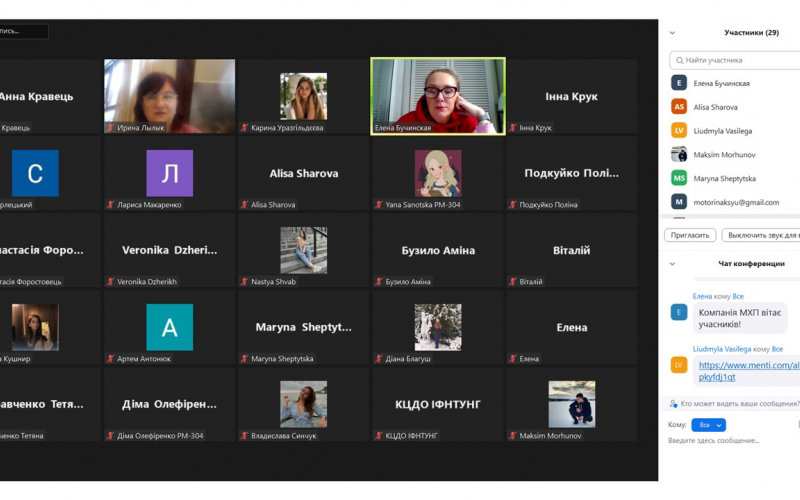The image size is (800, 500).
Task: Click muted mic icon beside Maksim Morhunov tile
Action: 513,436
